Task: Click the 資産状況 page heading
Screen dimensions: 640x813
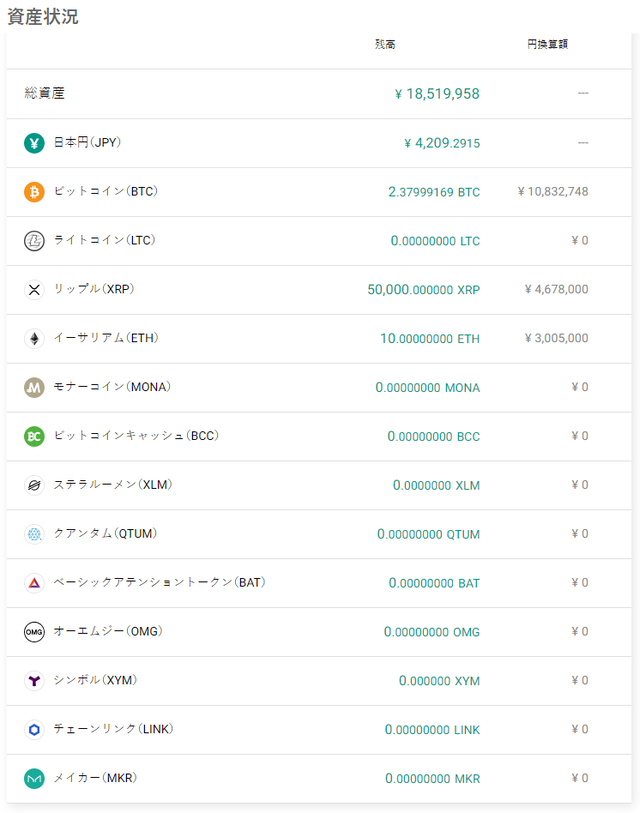Action: (x=43, y=17)
